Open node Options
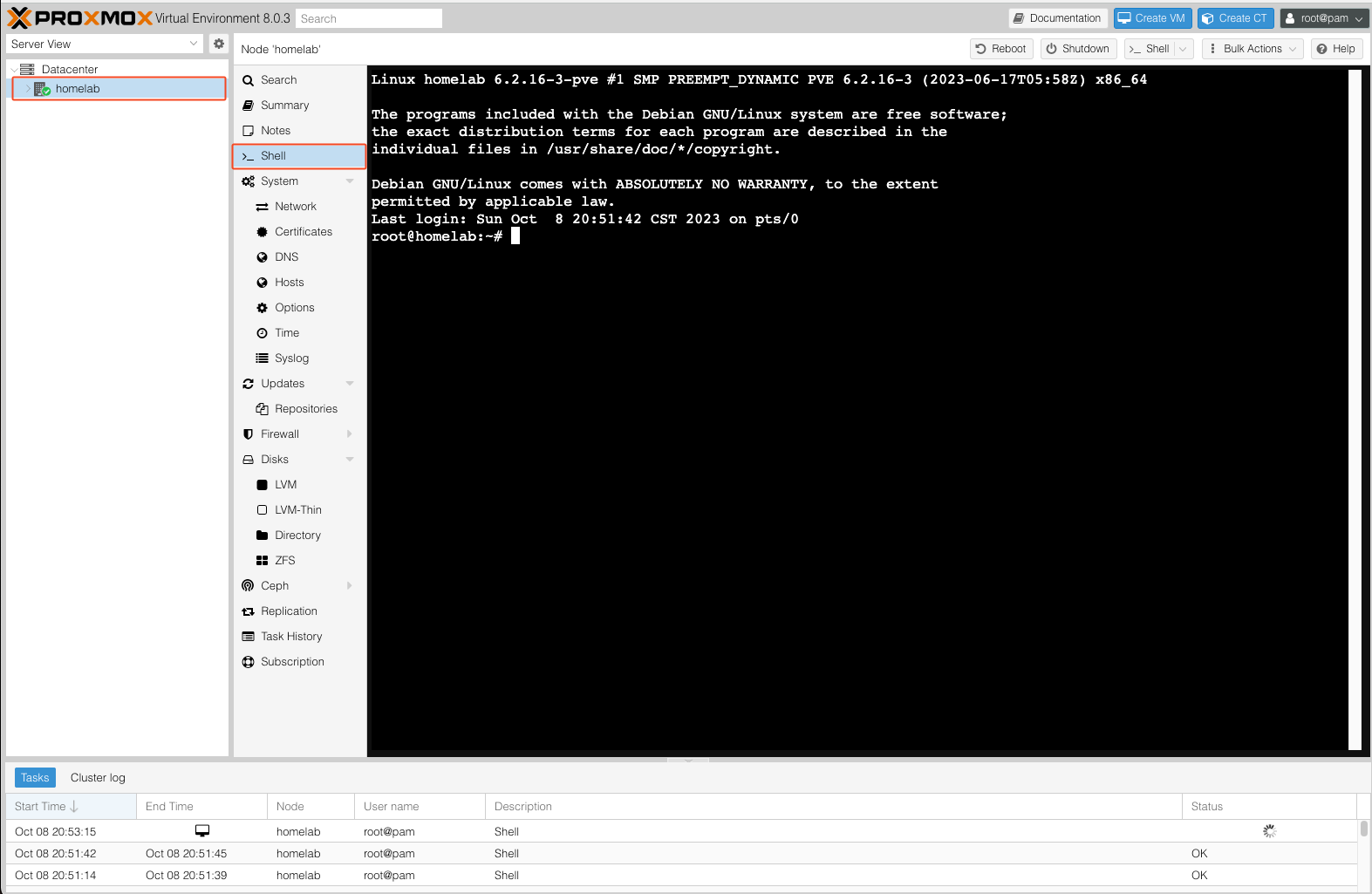Viewport: 1372px width, 894px height. [x=299, y=307]
